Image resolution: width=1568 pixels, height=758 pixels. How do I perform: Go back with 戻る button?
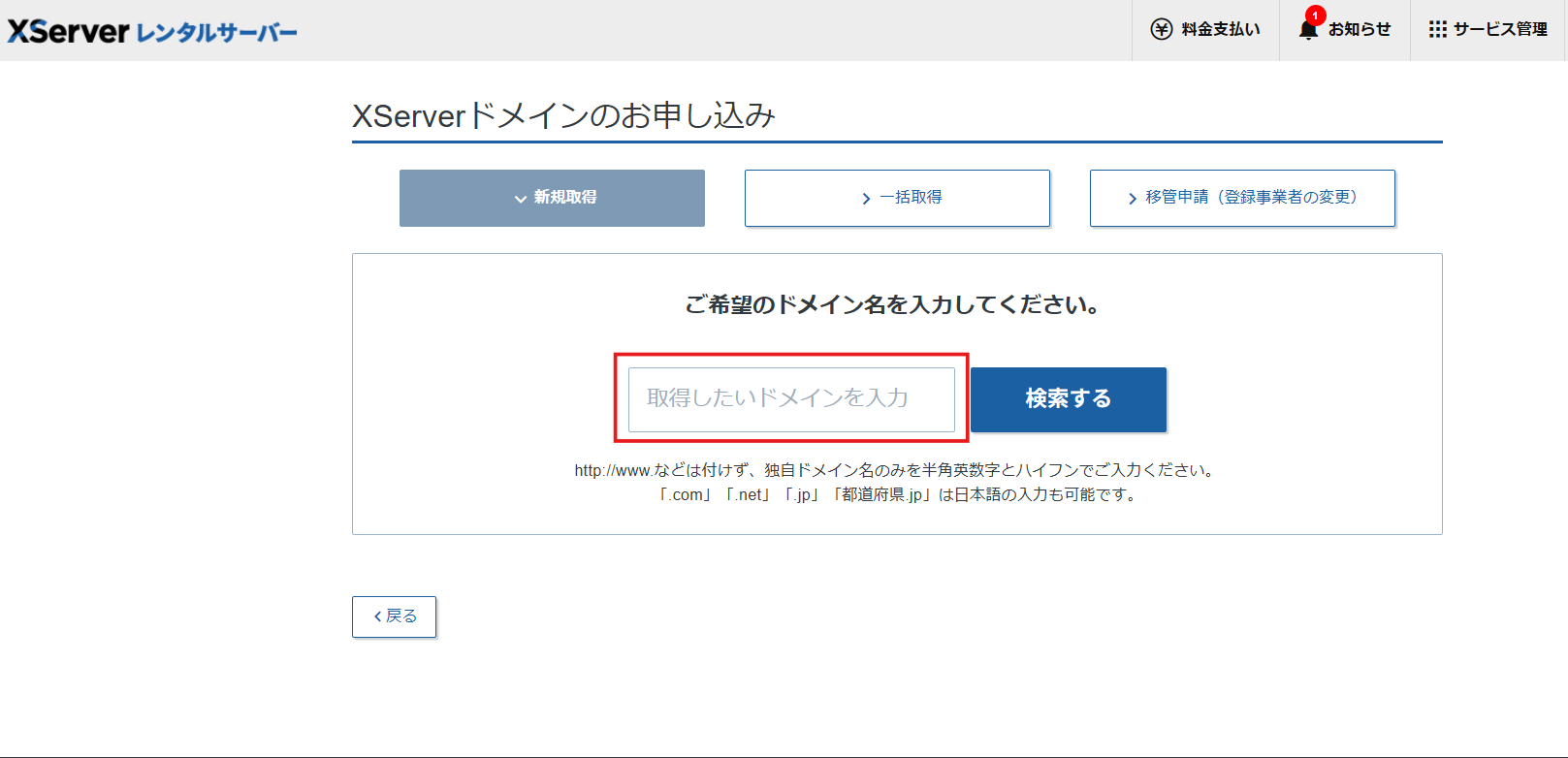pyautogui.click(x=394, y=616)
